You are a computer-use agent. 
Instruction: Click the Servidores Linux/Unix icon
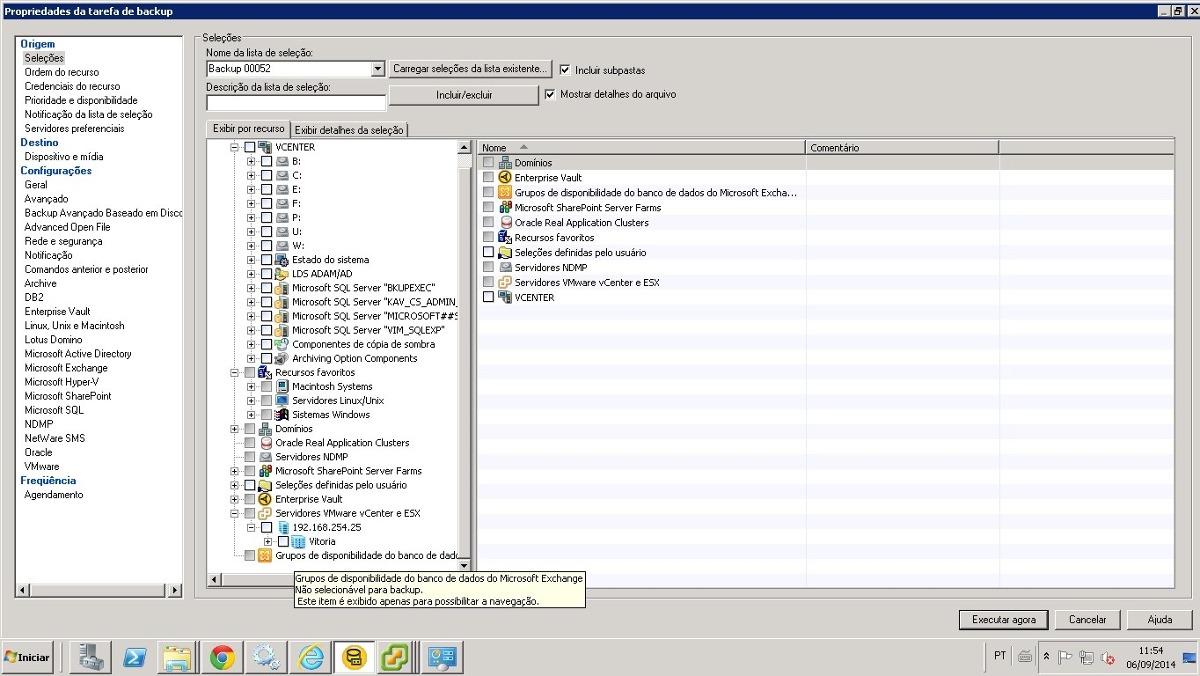[282, 400]
